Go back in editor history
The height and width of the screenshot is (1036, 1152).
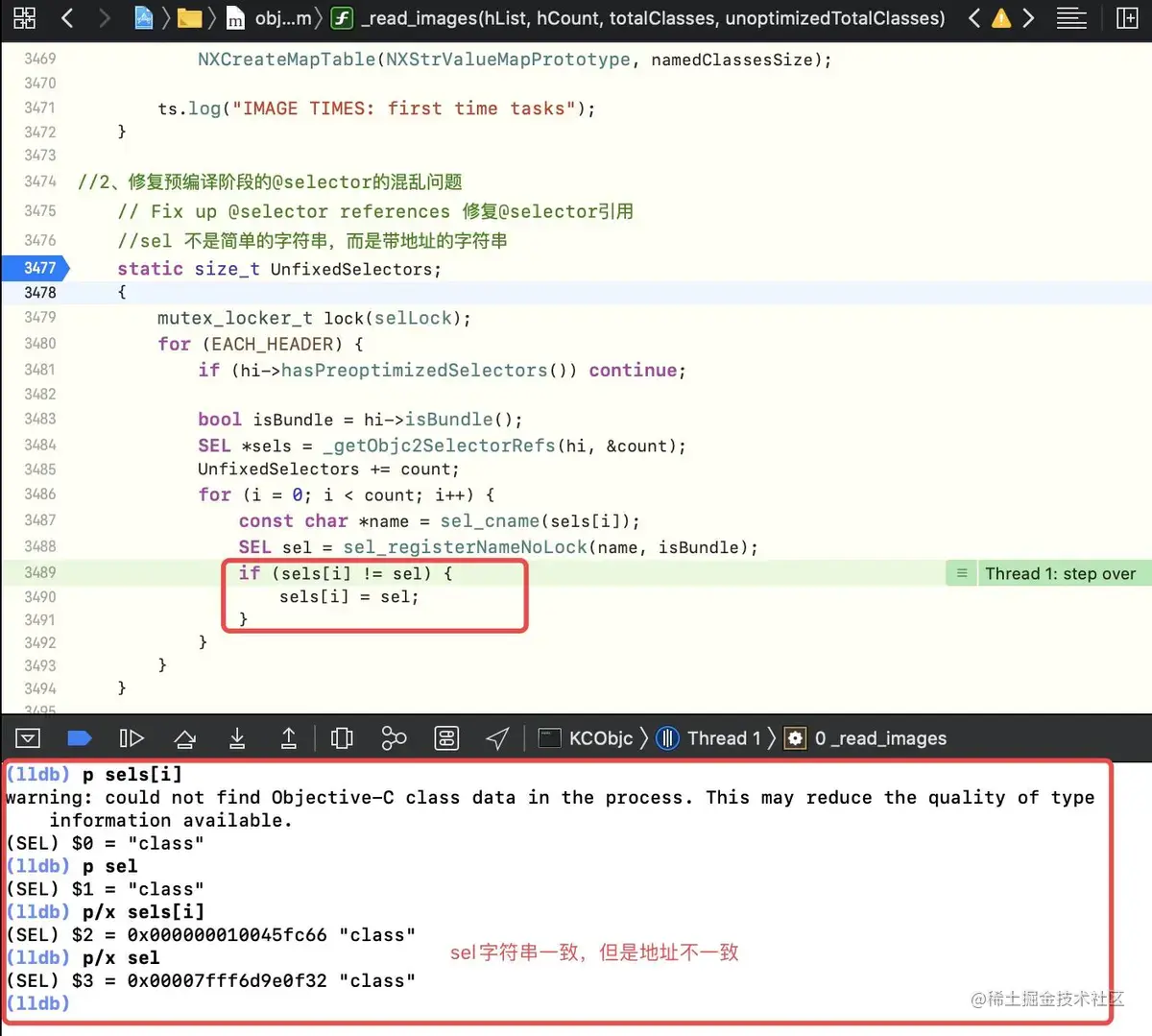pos(67,17)
